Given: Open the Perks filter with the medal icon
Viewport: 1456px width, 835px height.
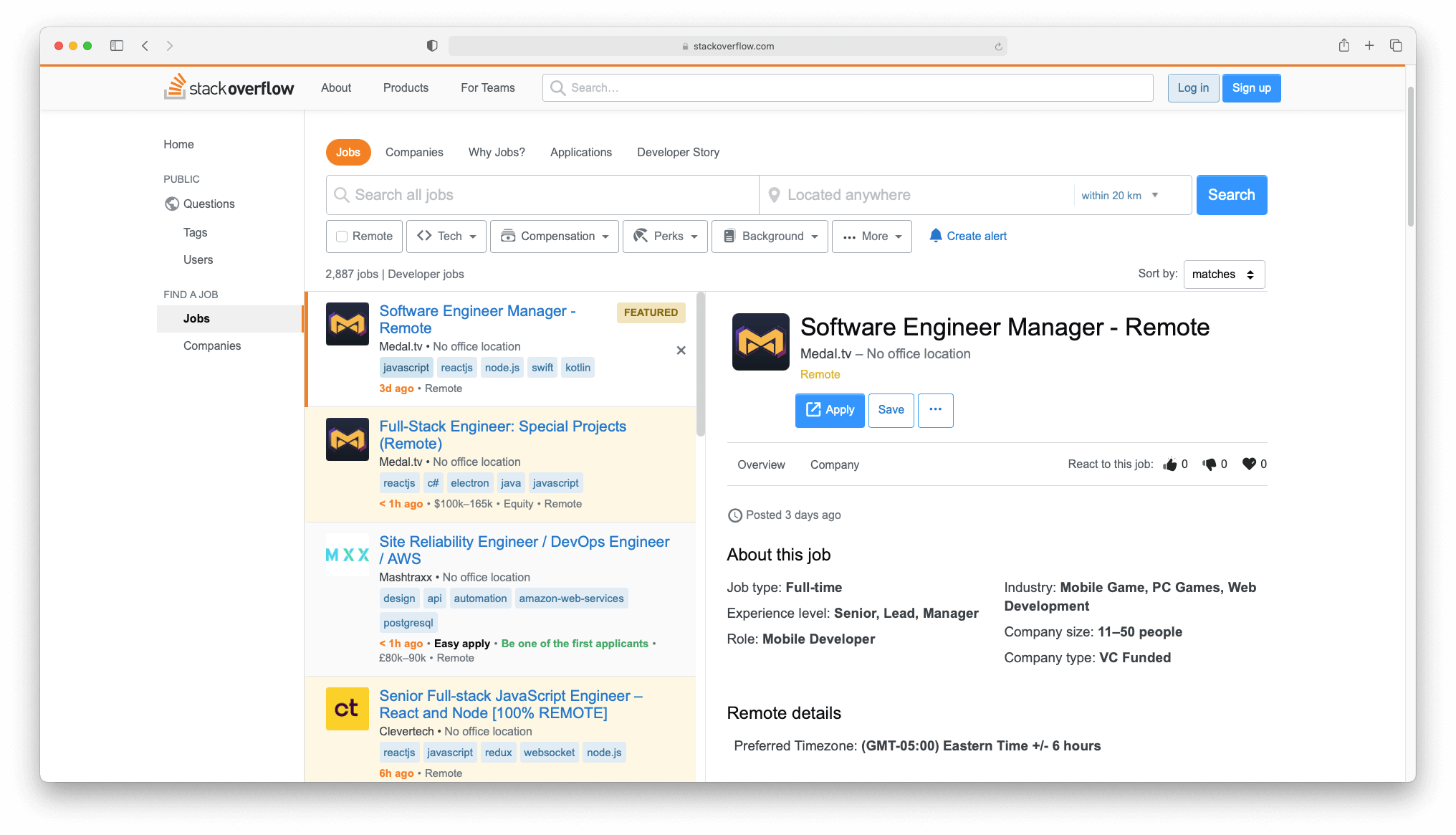Looking at the screenshot, I should click(664, 236).
